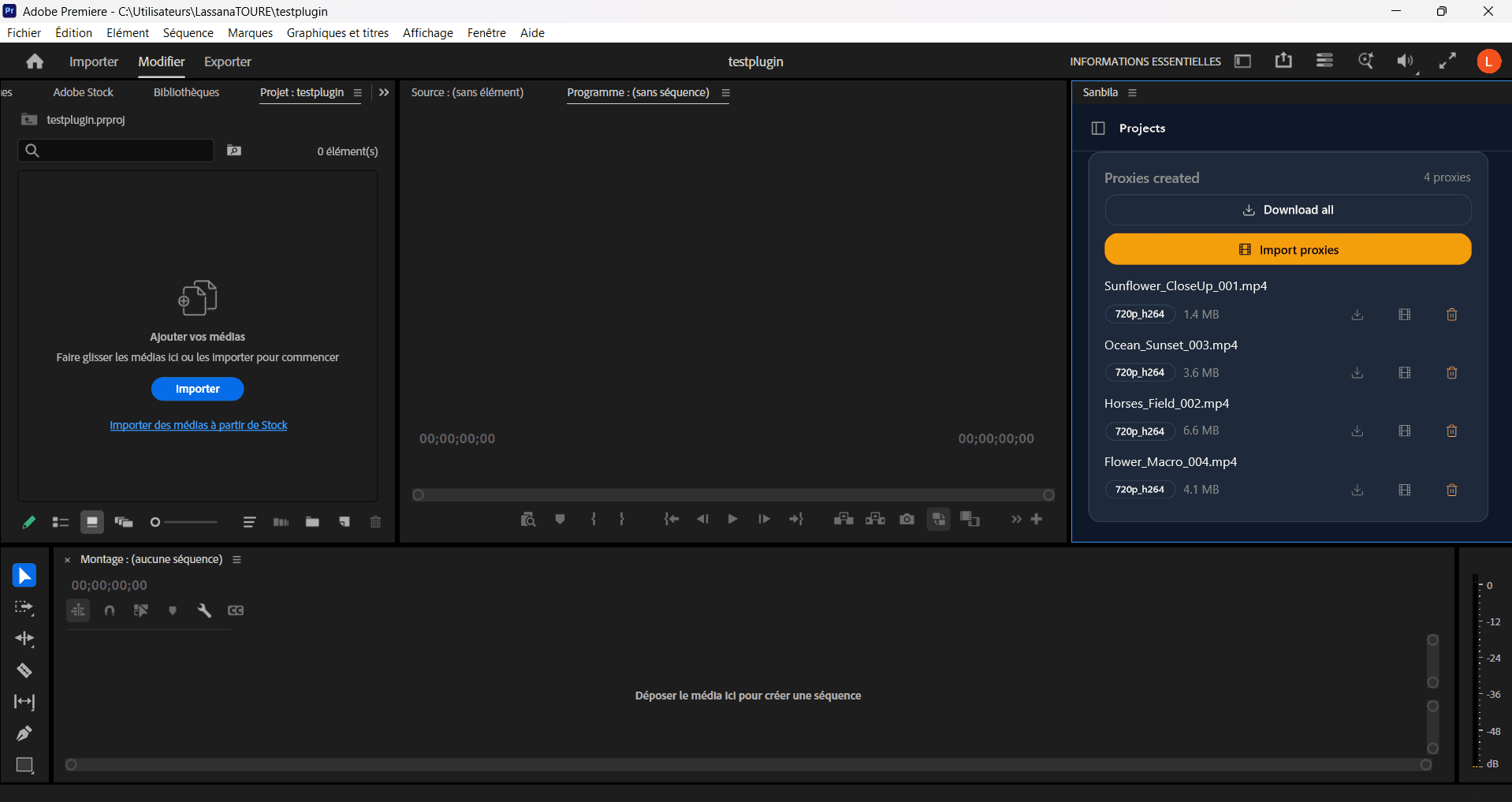Play the Program monitor
1512x802 pixels.
732,519
